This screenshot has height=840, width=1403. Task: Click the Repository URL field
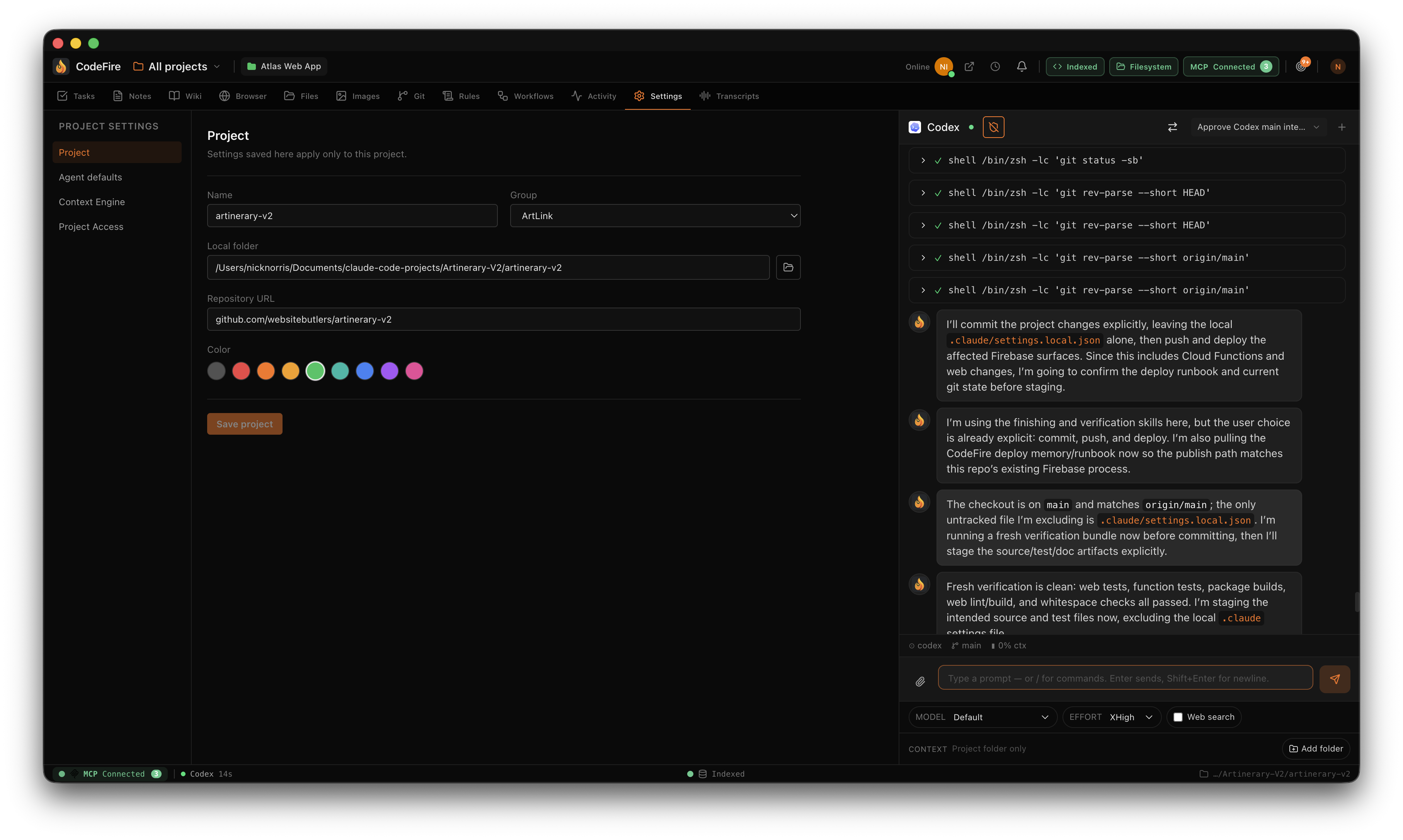point(503,319)
